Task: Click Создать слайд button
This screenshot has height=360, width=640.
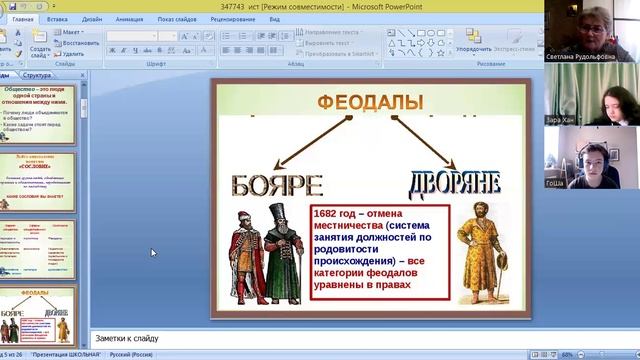Action: pyautogui.click(x=40, y=44)
